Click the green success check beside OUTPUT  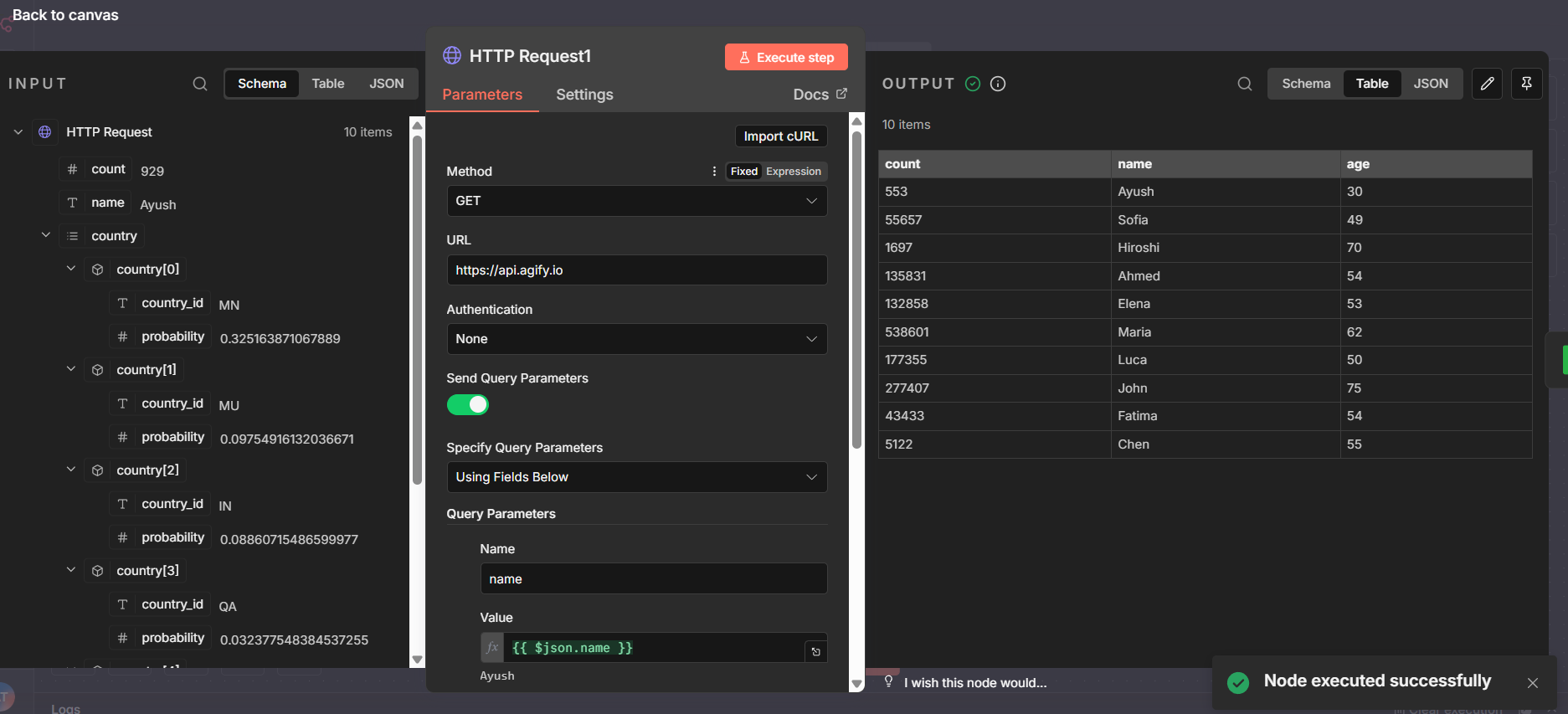tap(973, 84)
